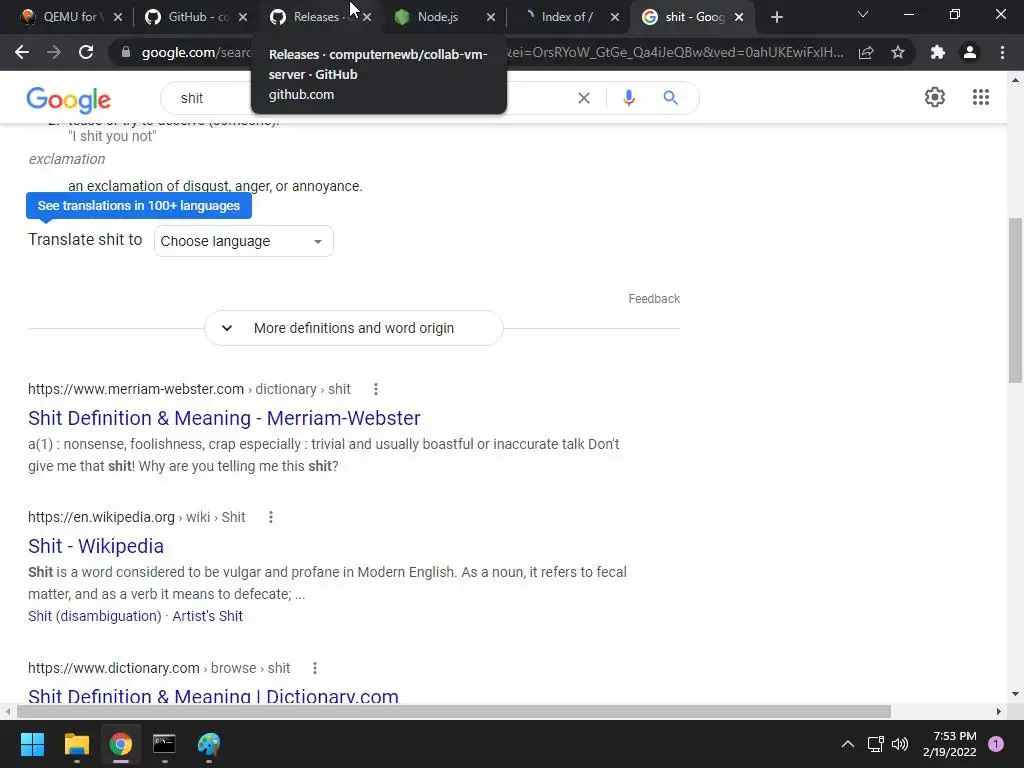
Task: Click the scroll-down arrow of vertical scrollbar
Action: pos(1015,694)
